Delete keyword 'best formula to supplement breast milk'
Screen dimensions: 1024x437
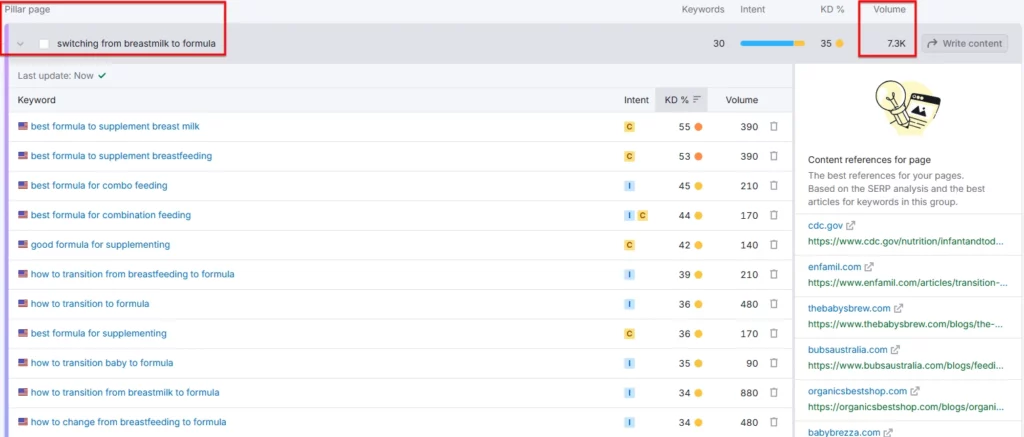pos(774,127)
